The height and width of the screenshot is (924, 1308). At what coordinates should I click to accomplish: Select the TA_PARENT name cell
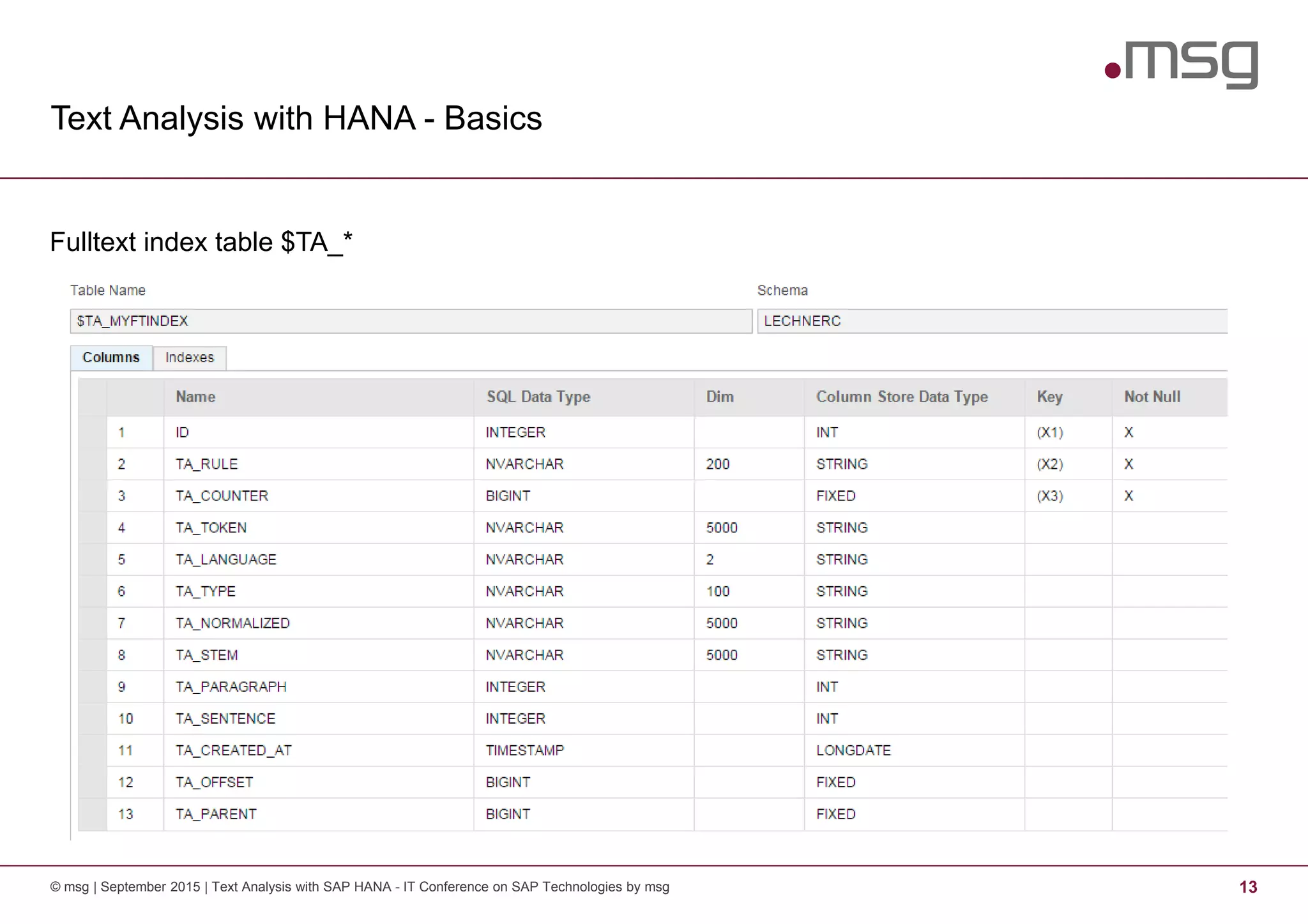319,814
